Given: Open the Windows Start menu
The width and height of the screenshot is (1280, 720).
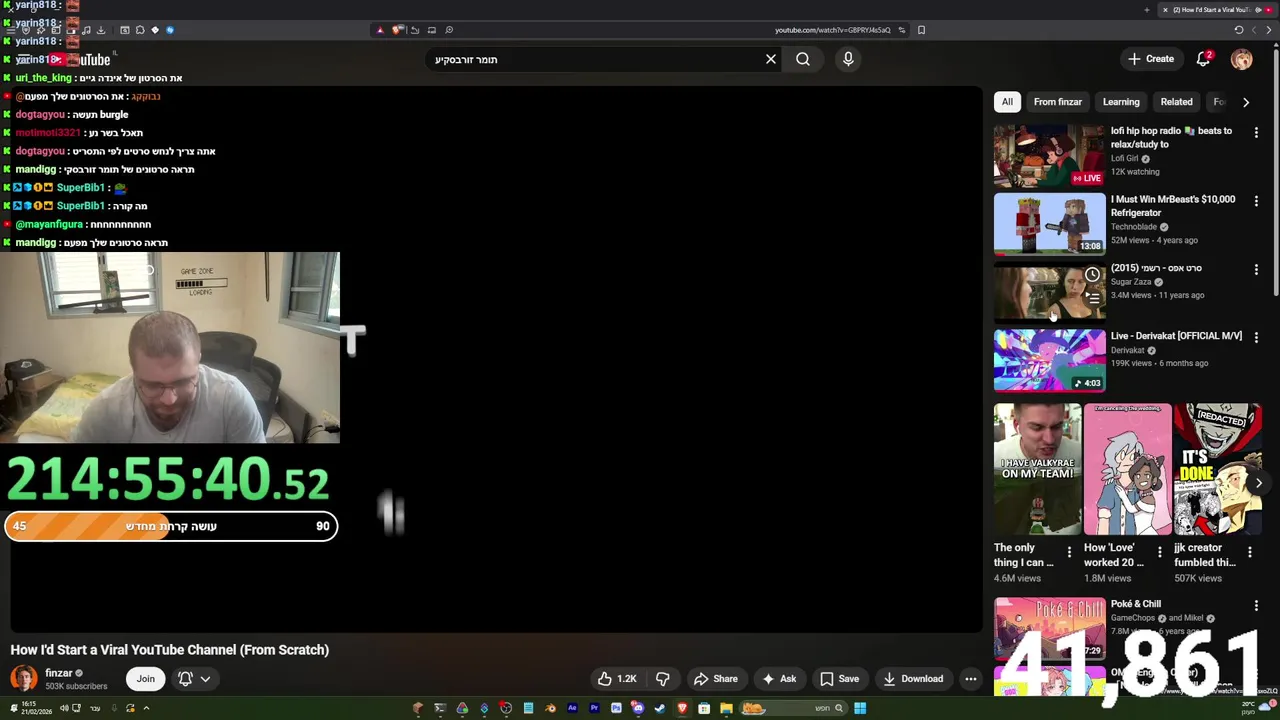Looking at the screenshot, I should coord(860,708).
